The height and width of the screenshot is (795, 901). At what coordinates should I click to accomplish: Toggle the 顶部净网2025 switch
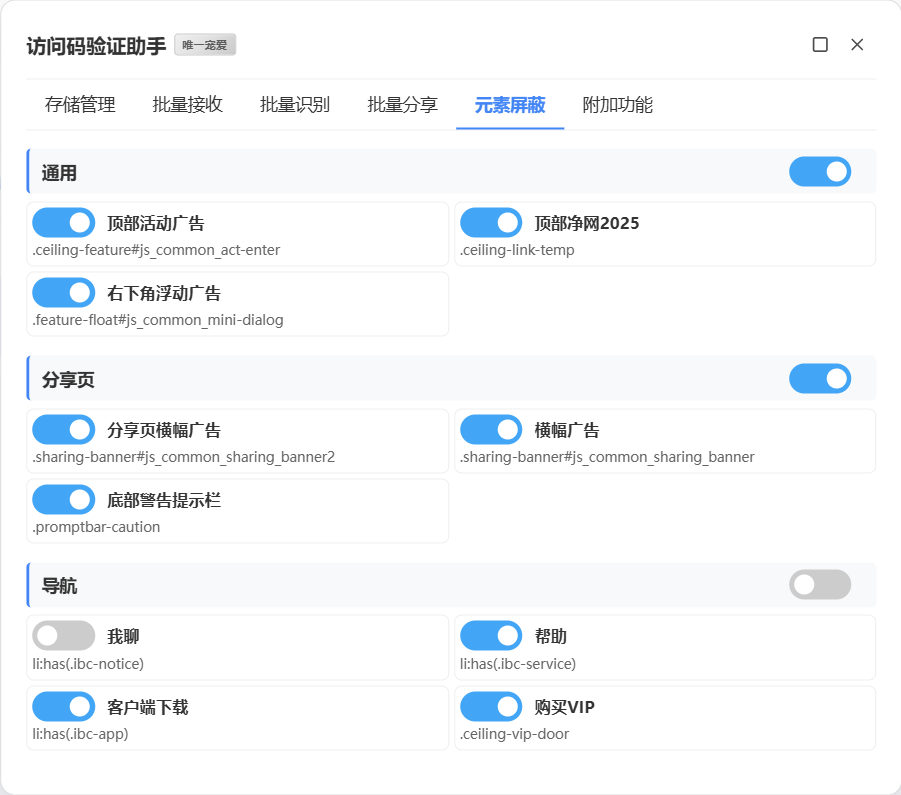click(x=491, y=223)
